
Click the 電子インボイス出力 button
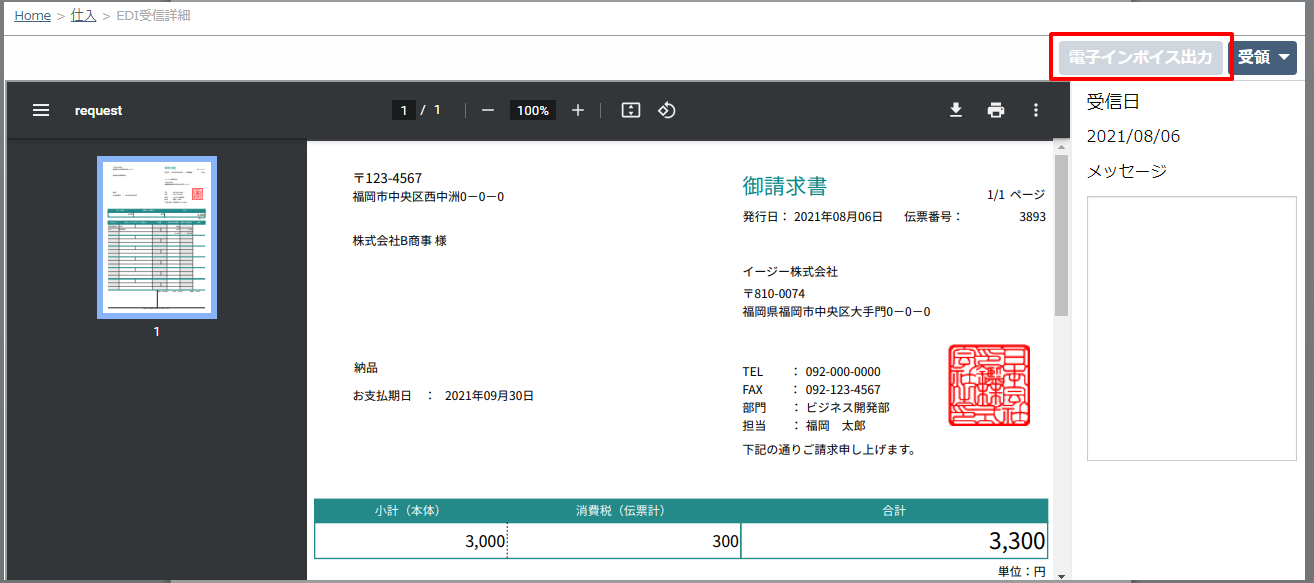1140,57
